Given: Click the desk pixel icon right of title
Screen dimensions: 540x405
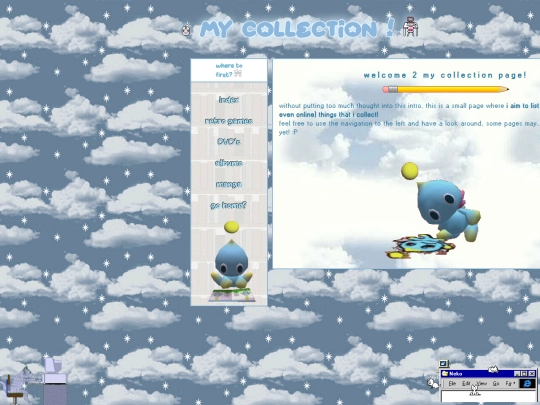Looking at the screenshot, I should (x=411, y=27).
